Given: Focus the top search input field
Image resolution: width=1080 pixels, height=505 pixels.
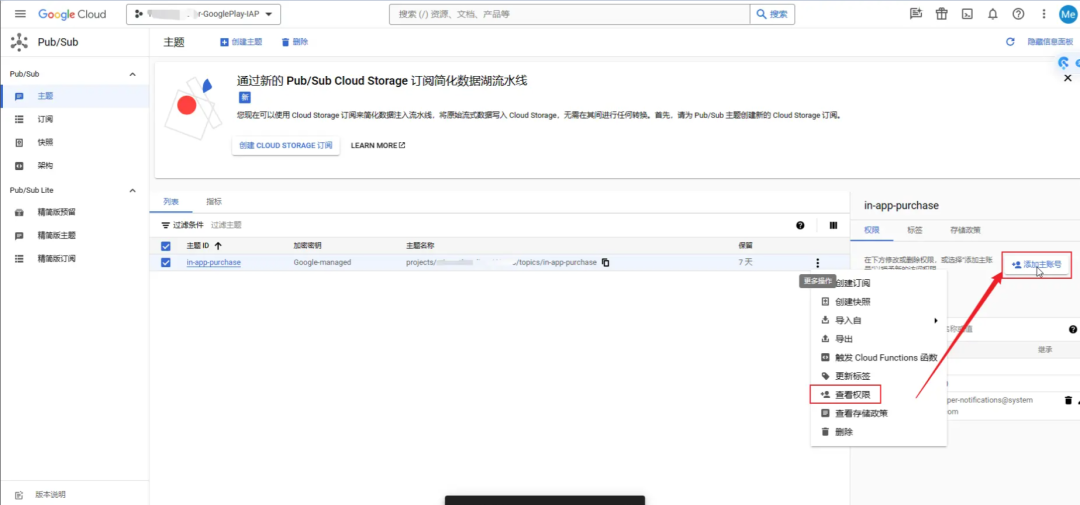Looking at the screenshot, I should point(569,14).
